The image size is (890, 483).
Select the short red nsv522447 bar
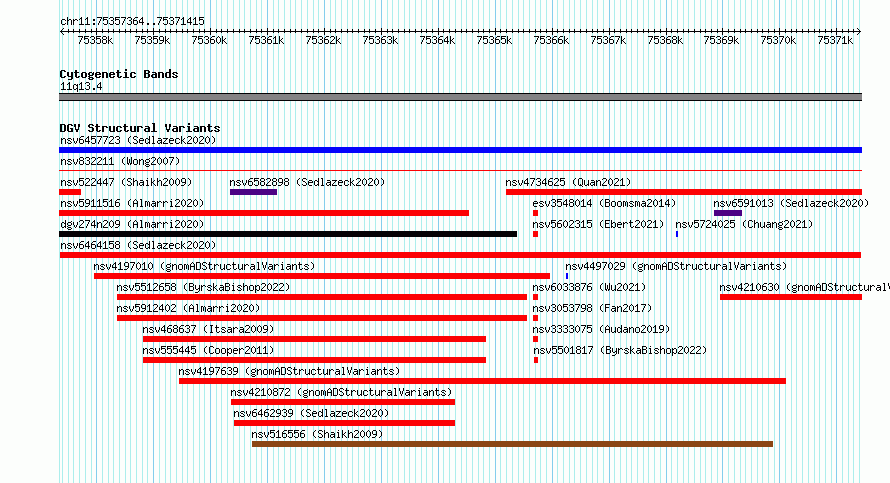coord(70,192)
